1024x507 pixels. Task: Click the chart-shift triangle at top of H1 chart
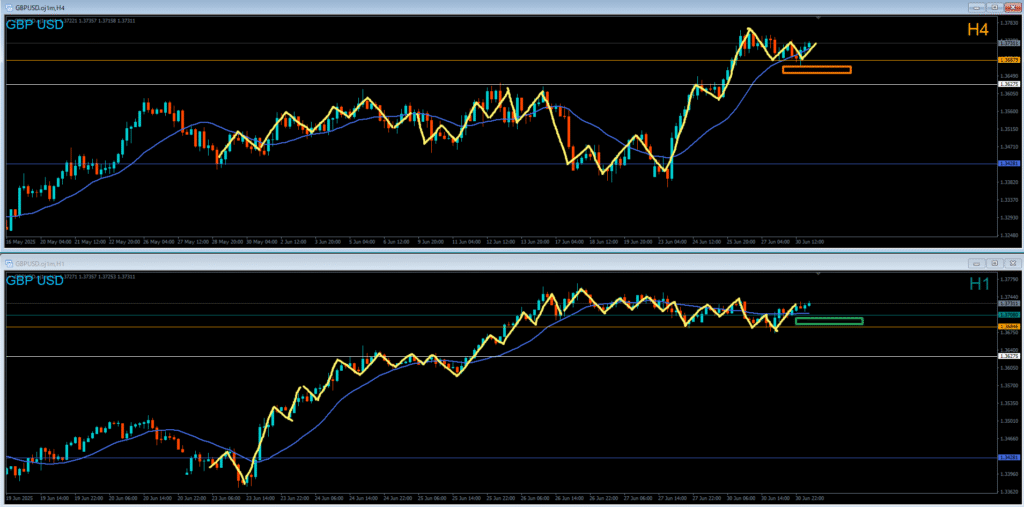tap(819, 274)
